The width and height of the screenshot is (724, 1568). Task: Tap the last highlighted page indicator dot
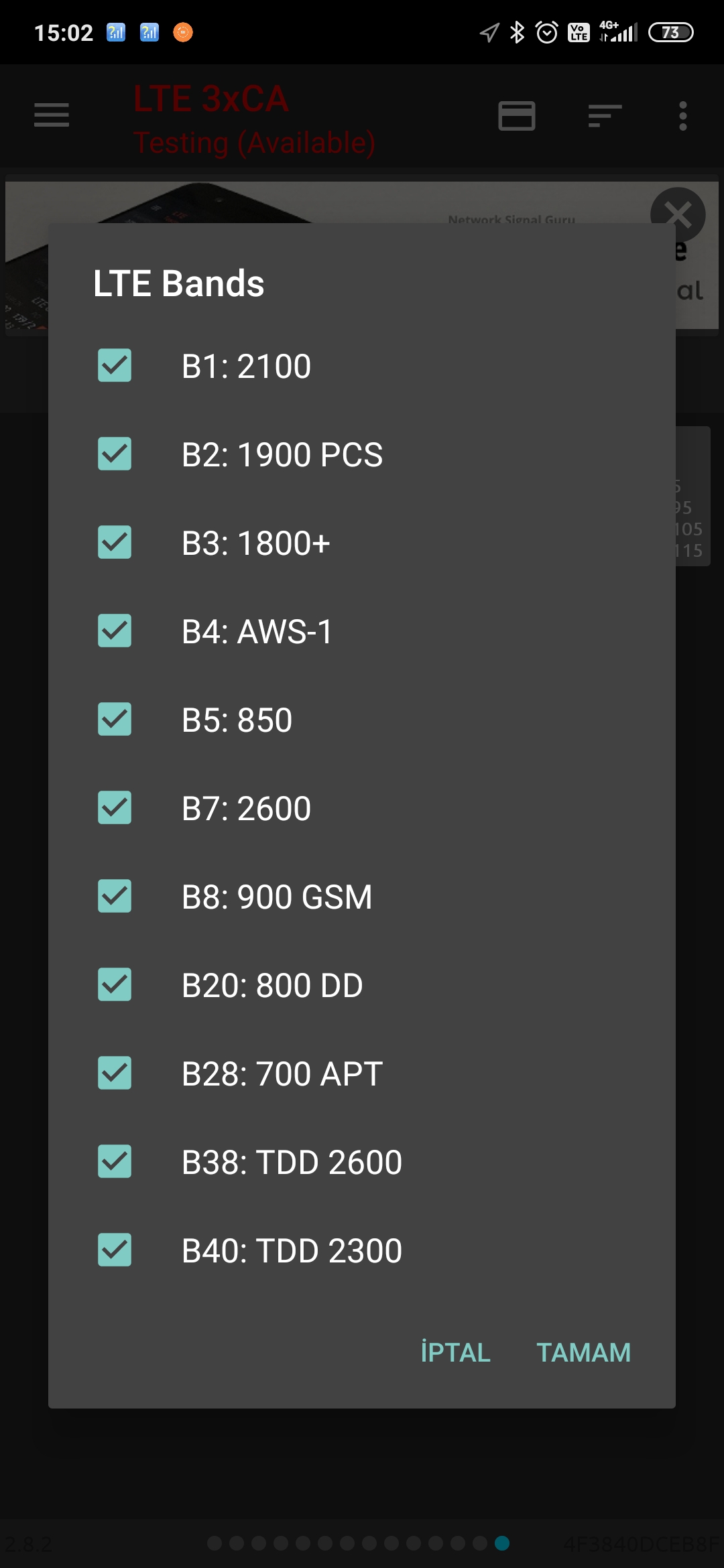coord(502,1543)
